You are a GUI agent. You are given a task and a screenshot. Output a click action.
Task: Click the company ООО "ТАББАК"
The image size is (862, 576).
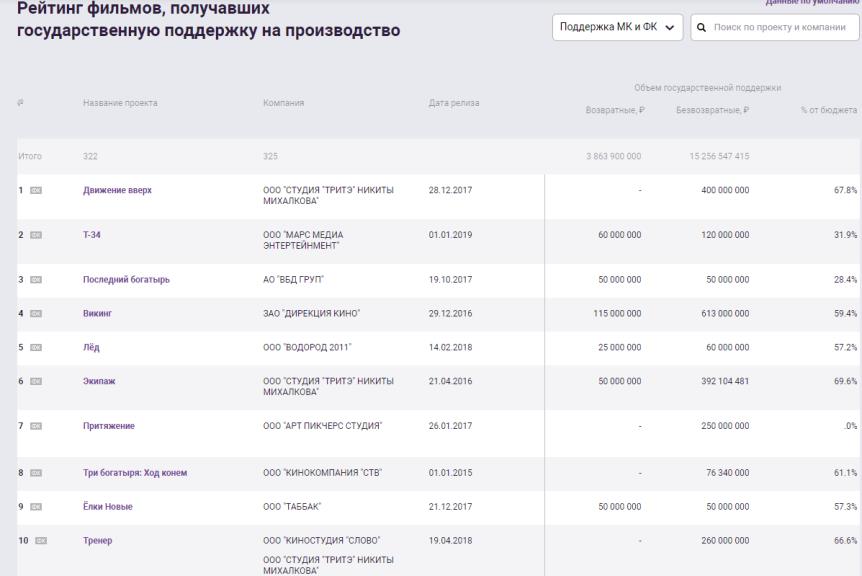[292, 507]
